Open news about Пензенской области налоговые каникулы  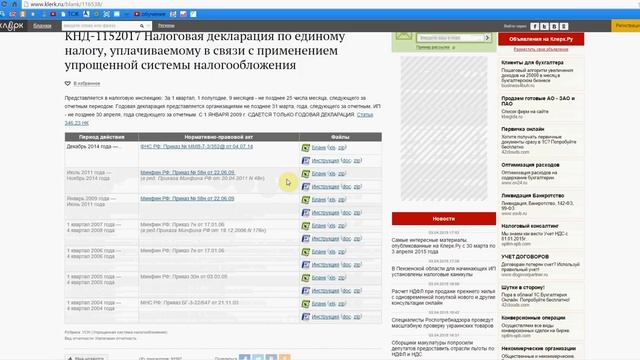(x=444, y=271)
